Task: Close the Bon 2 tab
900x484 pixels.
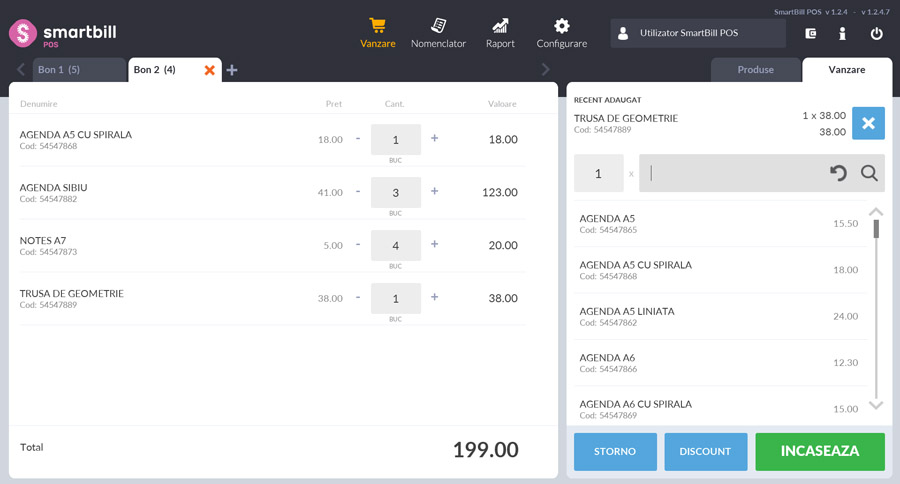Action: point(210,70)
